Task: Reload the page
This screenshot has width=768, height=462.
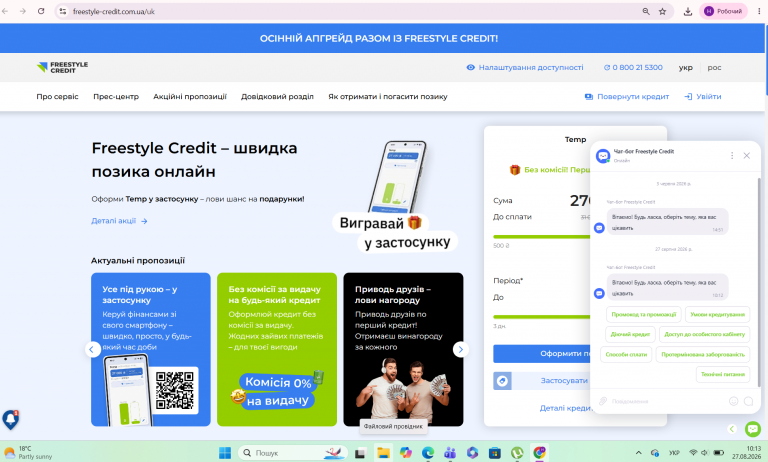Action: tap(41, 11)
